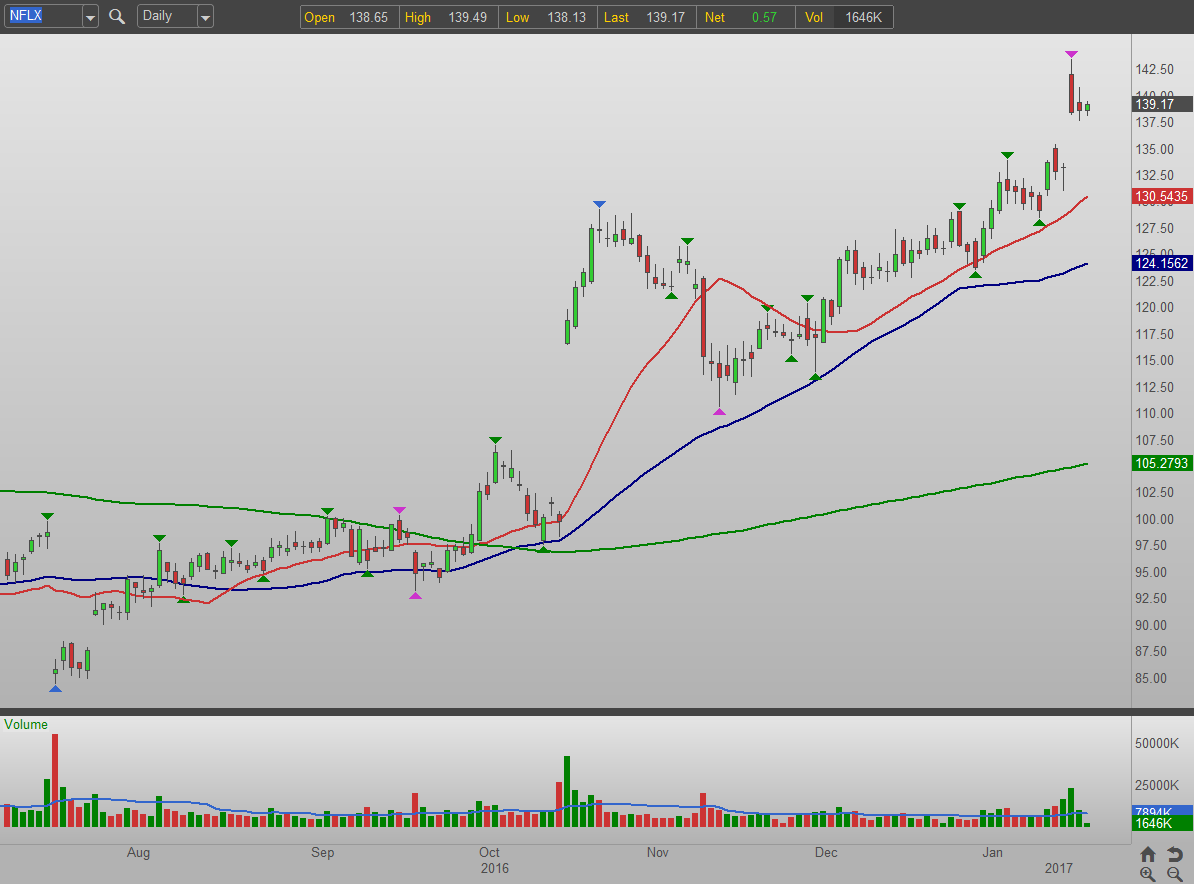Click the Open value 138.65
Image resolution: width=1194 pixels, height=884 pixels.
tap(369, 17)
